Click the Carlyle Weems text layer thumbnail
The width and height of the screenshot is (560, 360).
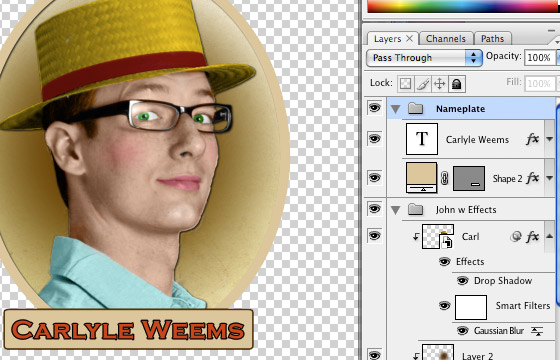[x=422, y=139]
